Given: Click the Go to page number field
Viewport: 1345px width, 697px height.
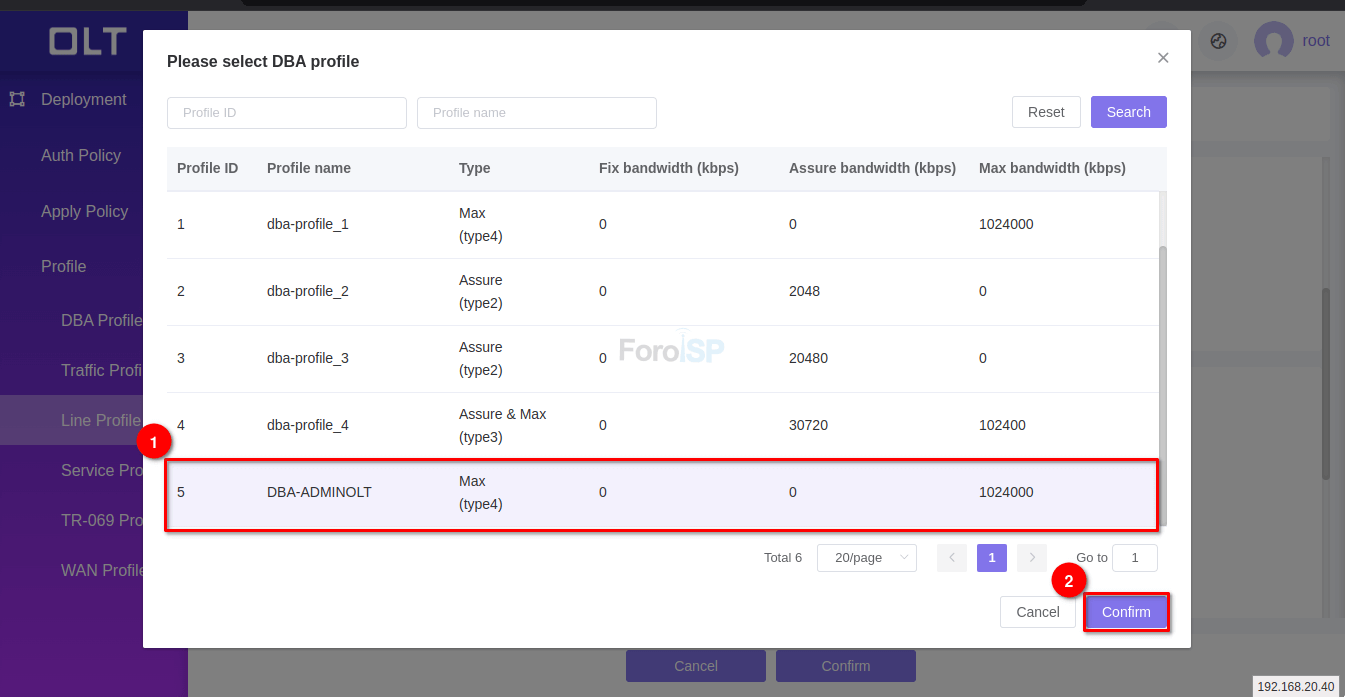Looking at the screenshot, I should coord(1134,558).
